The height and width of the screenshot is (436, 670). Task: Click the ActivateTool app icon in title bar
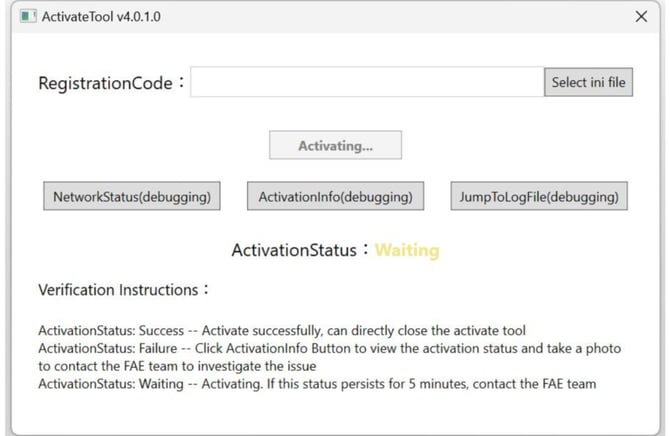coord(27,17)
